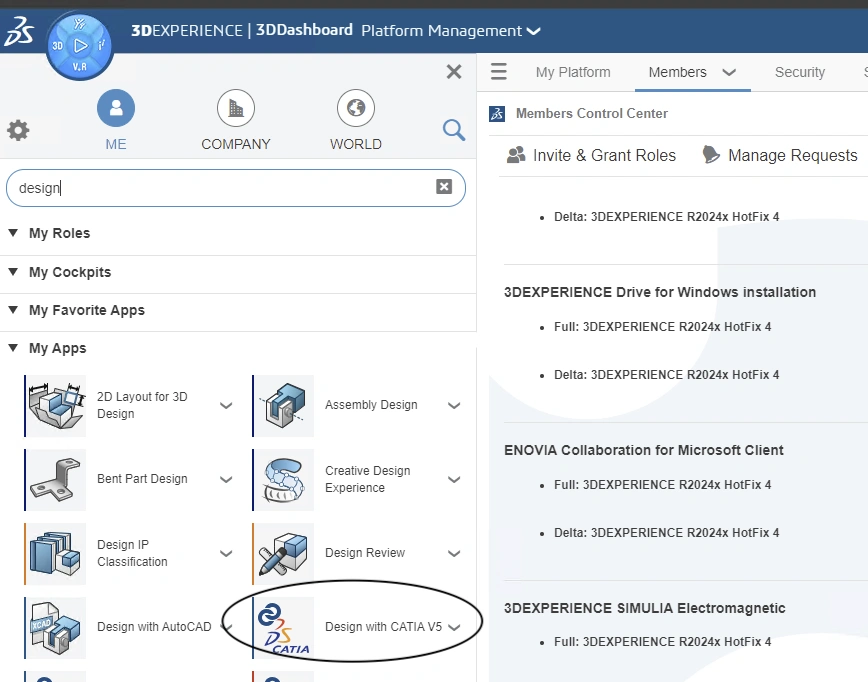Select the ME profile icon

click(x=116, y=108)
